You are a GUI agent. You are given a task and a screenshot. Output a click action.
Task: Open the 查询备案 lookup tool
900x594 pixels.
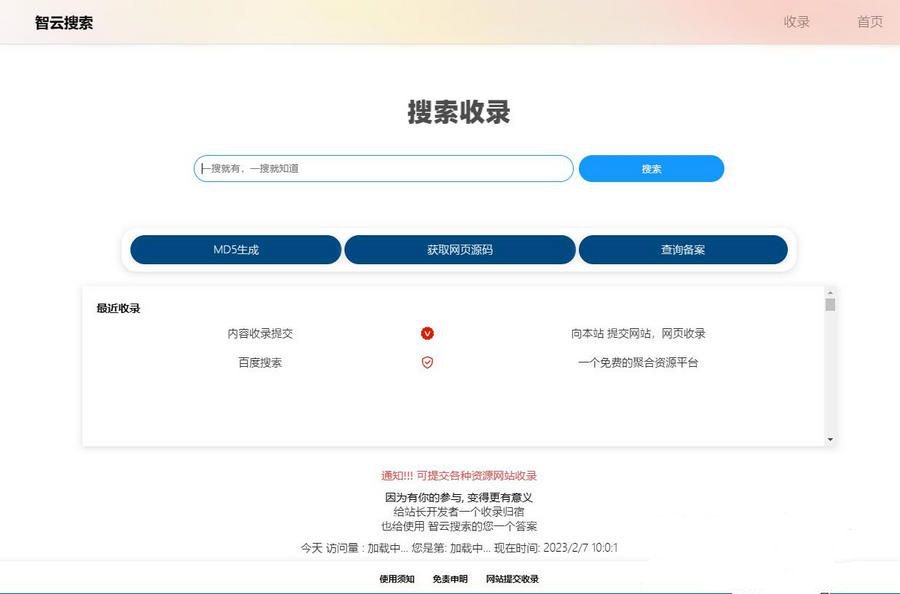pyautogui.click(x=684, y=250)
